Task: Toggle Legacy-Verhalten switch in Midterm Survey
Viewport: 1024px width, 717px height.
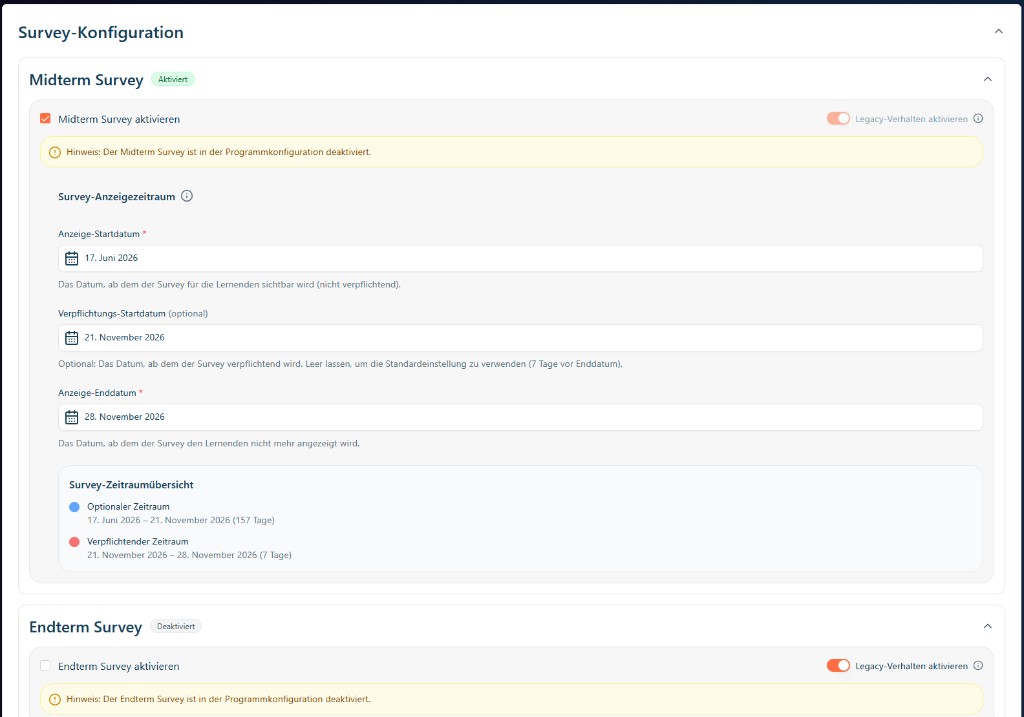Action: pos(838,118)
